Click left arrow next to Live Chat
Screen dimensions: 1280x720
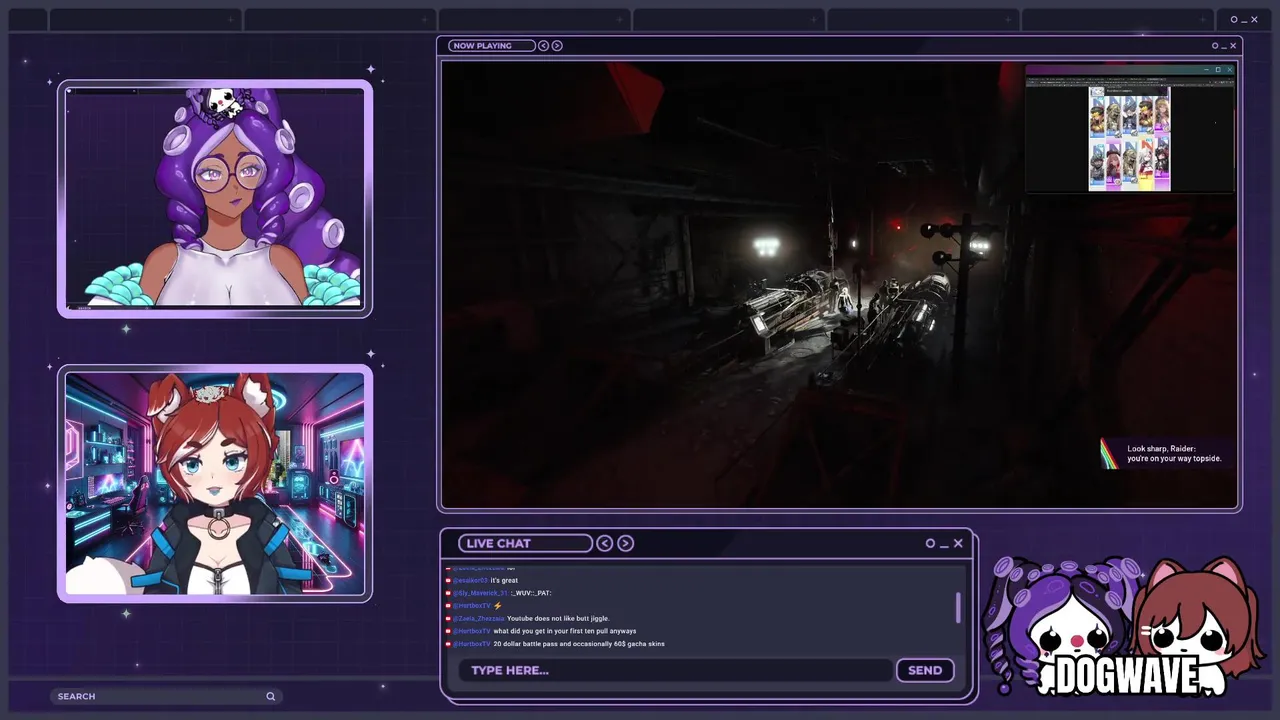click(x=605, y=543)
